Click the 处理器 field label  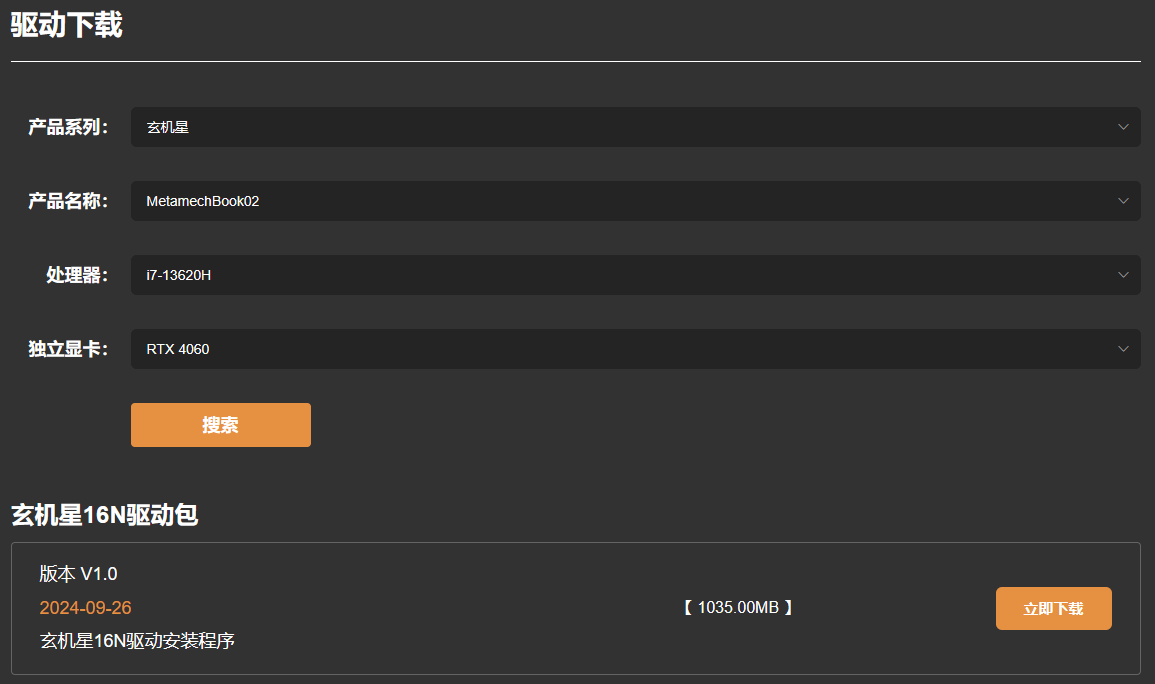pyautogui.click(x=76, y=275)
